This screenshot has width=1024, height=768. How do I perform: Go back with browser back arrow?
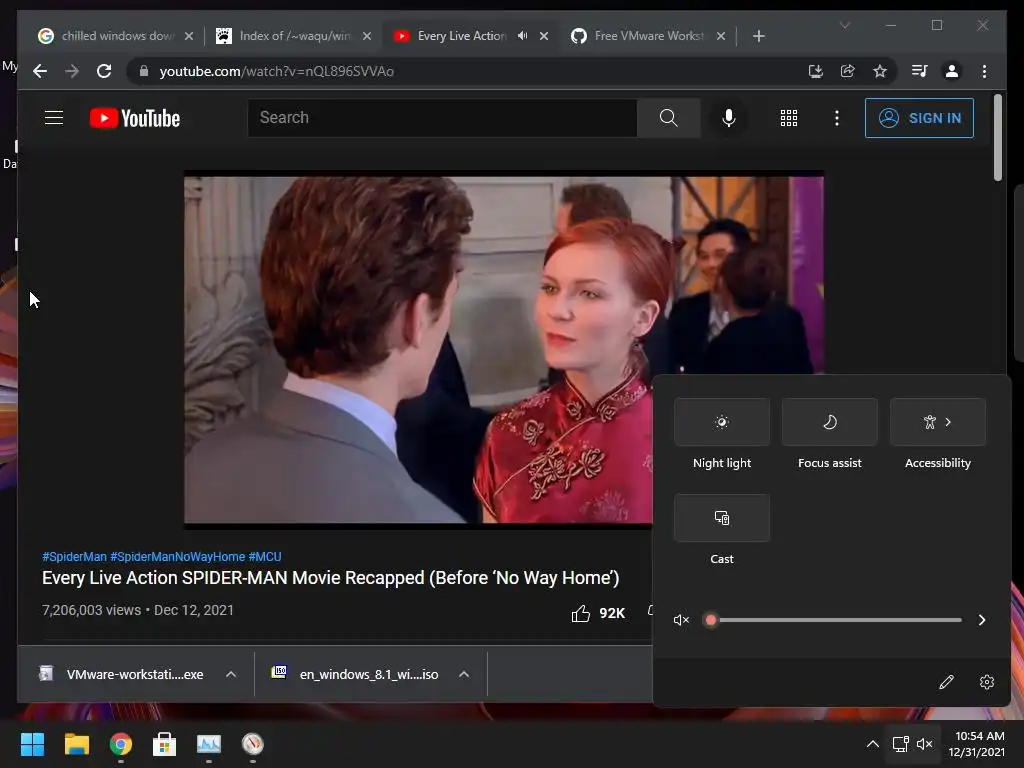(x=40, y=71)
